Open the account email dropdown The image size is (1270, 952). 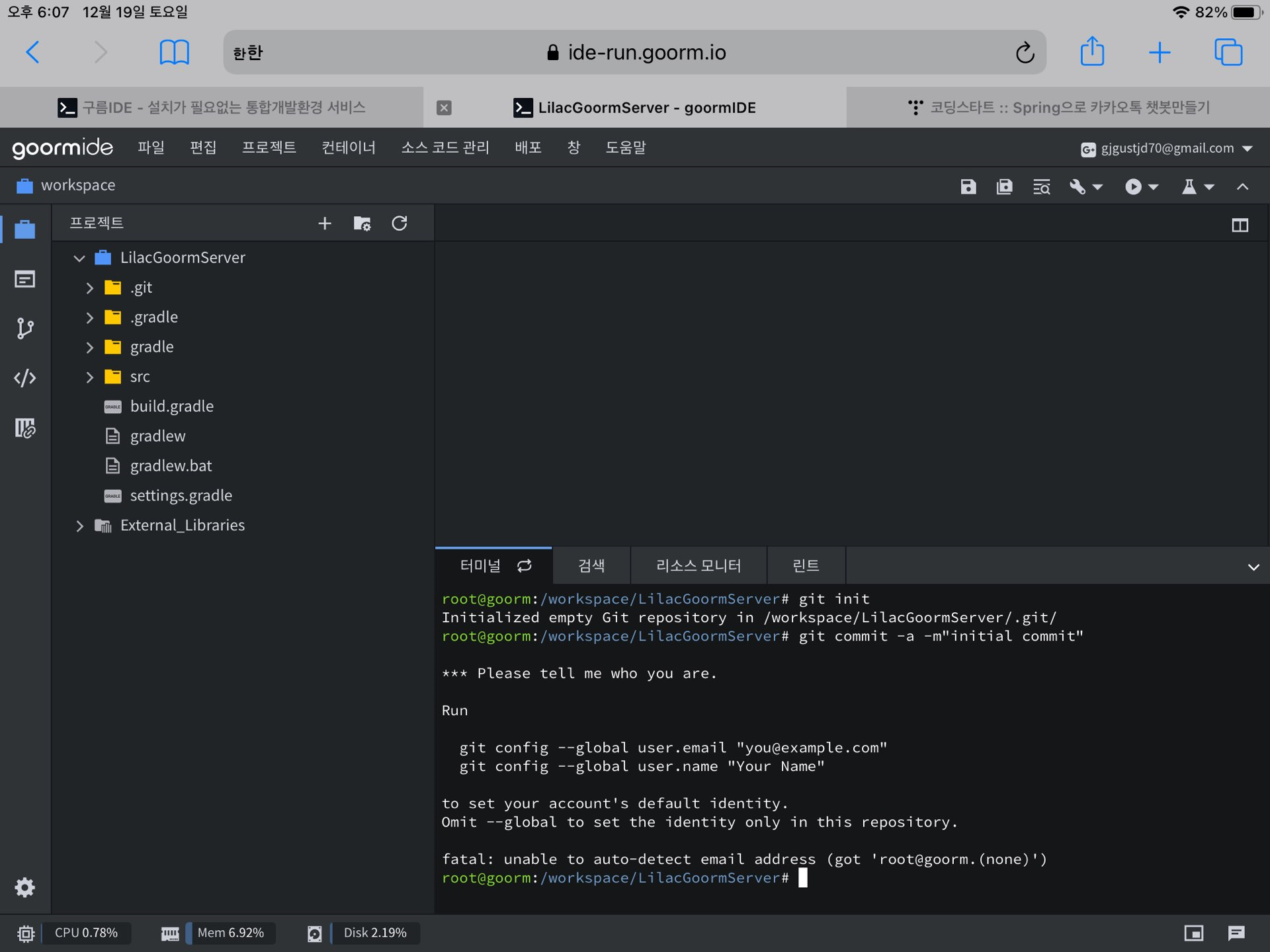tap(1167, 149)
